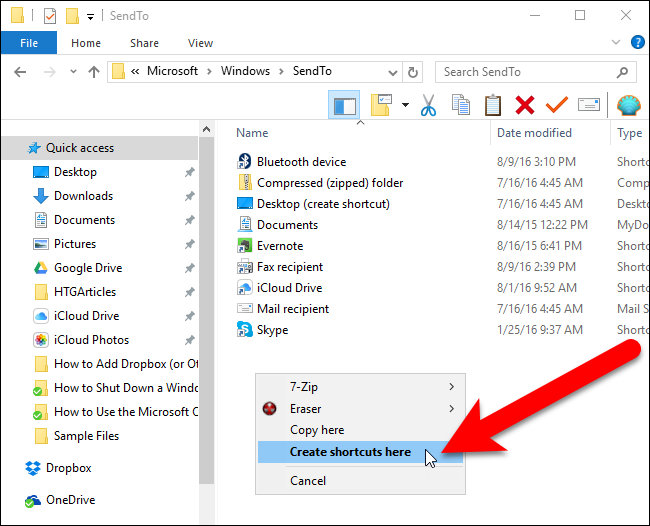Open the View ribbon tab
This screenshot has width=650, height=526.
point(200,43)
